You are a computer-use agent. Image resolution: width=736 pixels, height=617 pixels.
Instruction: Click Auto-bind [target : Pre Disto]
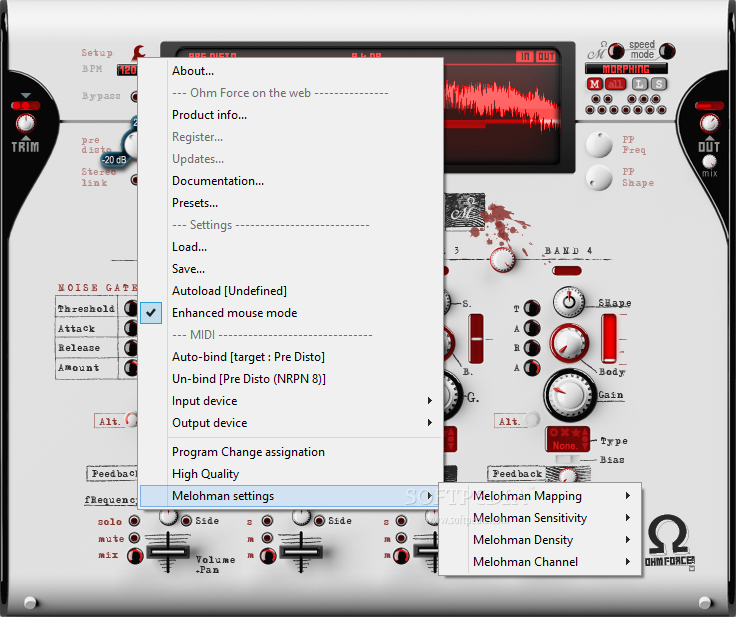click(x=292, y=357)
